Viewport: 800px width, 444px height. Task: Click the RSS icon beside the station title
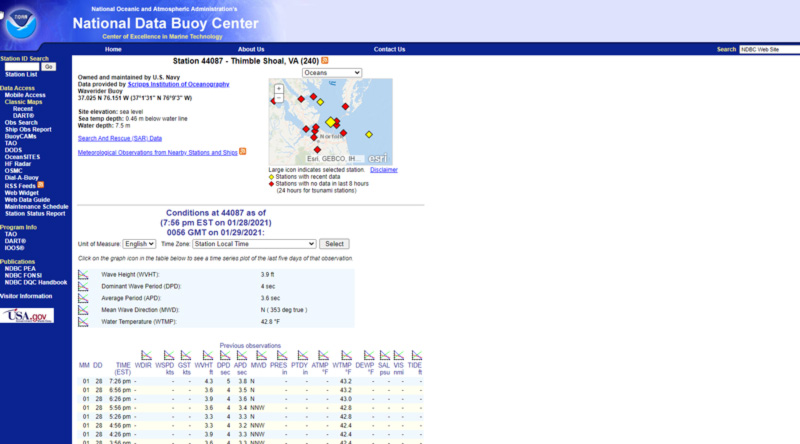tap(324, 61)
